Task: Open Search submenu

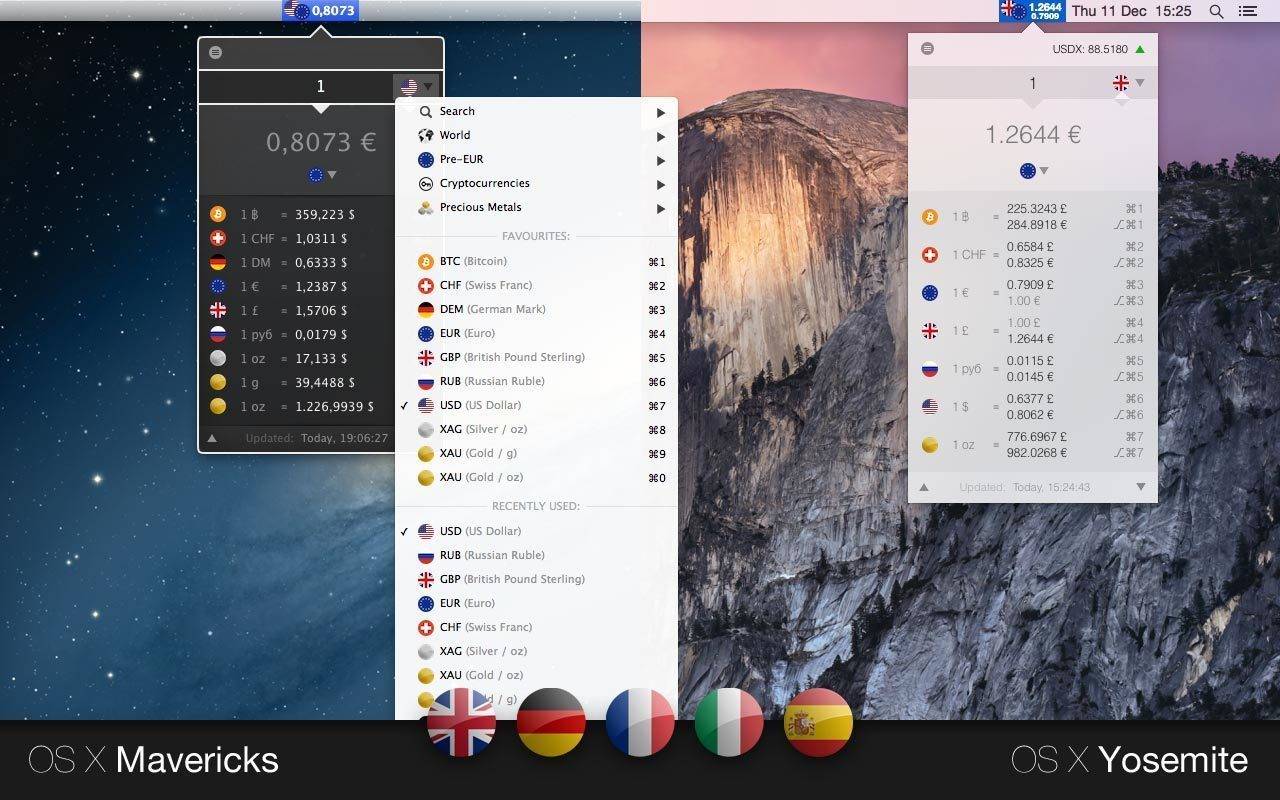Action: (x=536, y=111)
